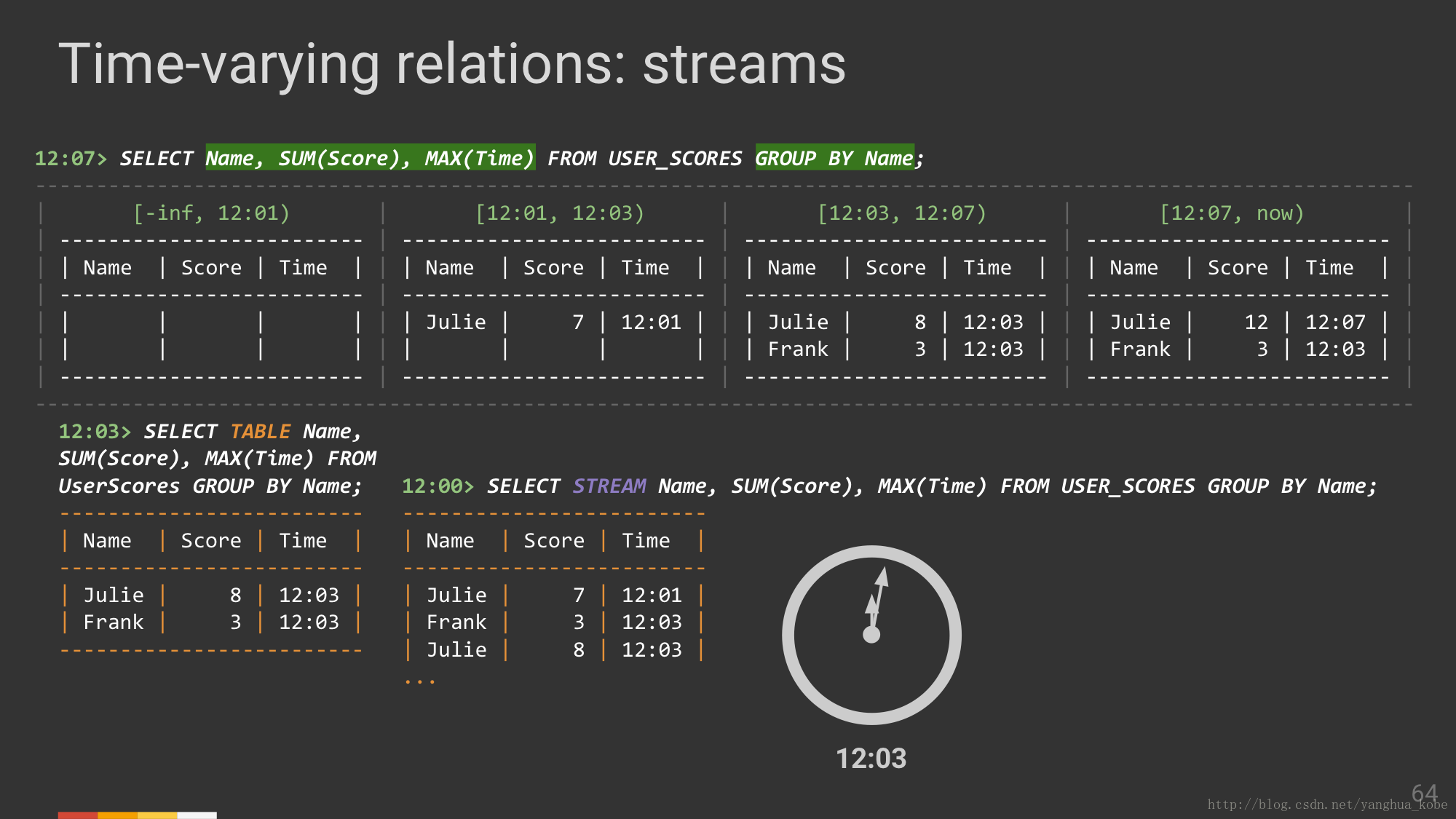The image size is (1456, 819).
Task: Click the slide title 'Time-varying relations: streams'
Action: click(452, 64)
